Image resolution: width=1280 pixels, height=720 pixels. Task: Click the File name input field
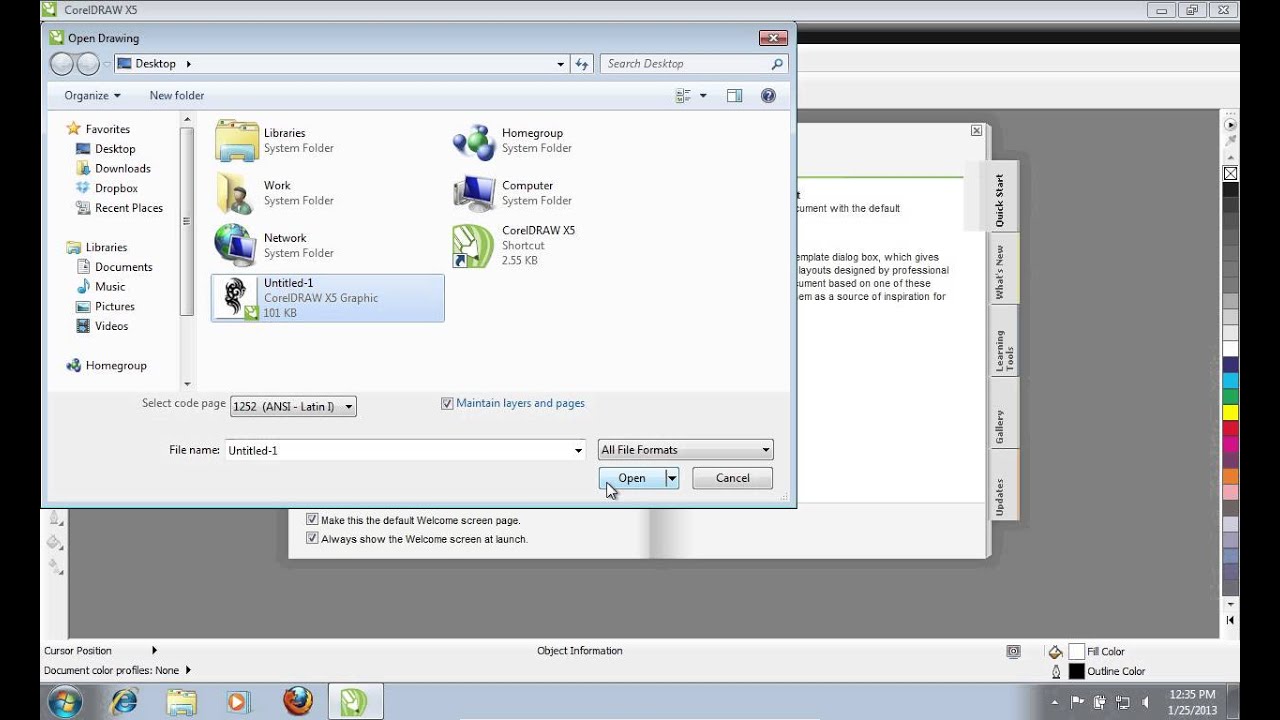point(398,451)
